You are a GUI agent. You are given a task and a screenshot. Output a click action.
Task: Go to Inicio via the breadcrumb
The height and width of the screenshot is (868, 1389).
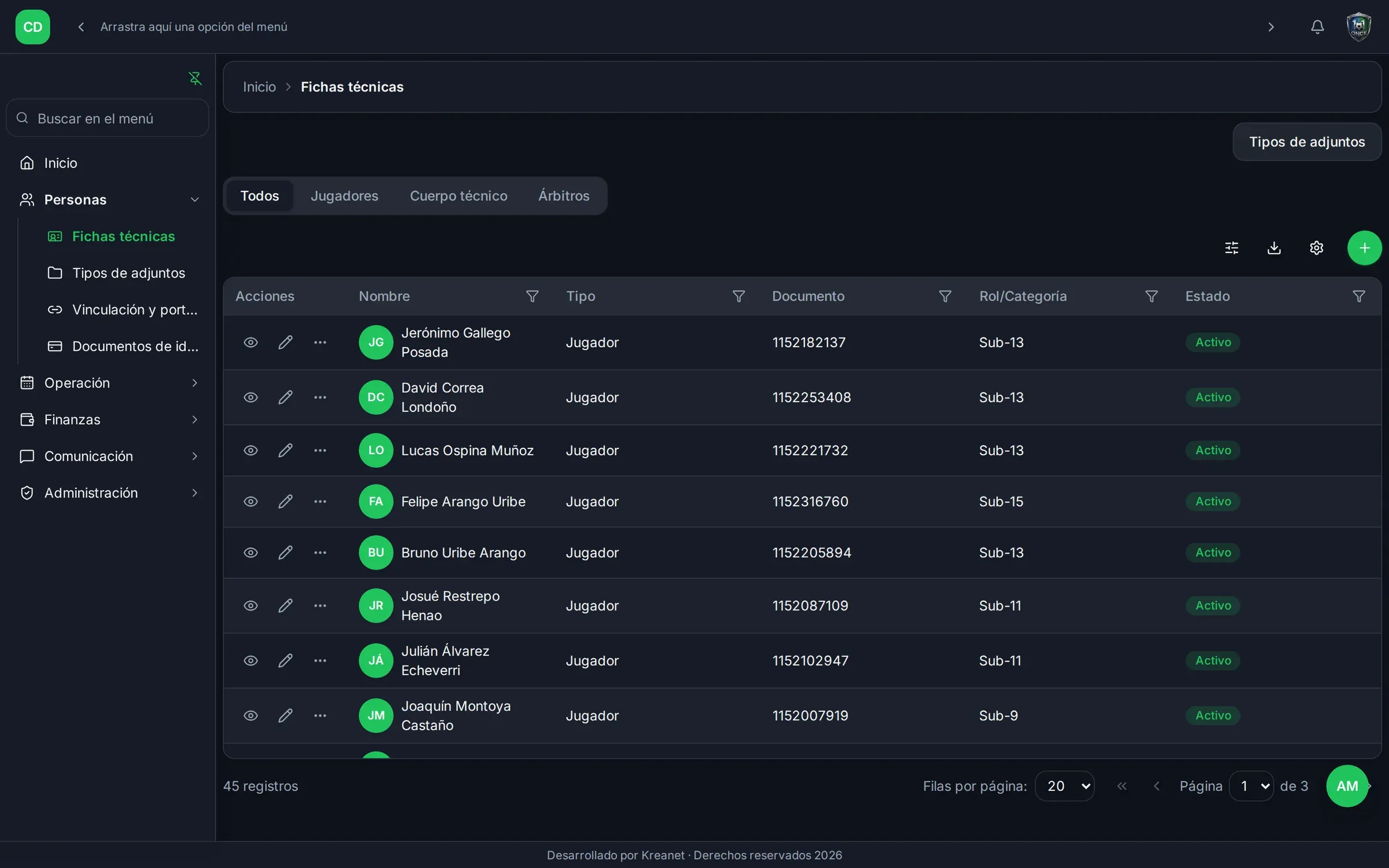tap(259, 87)
